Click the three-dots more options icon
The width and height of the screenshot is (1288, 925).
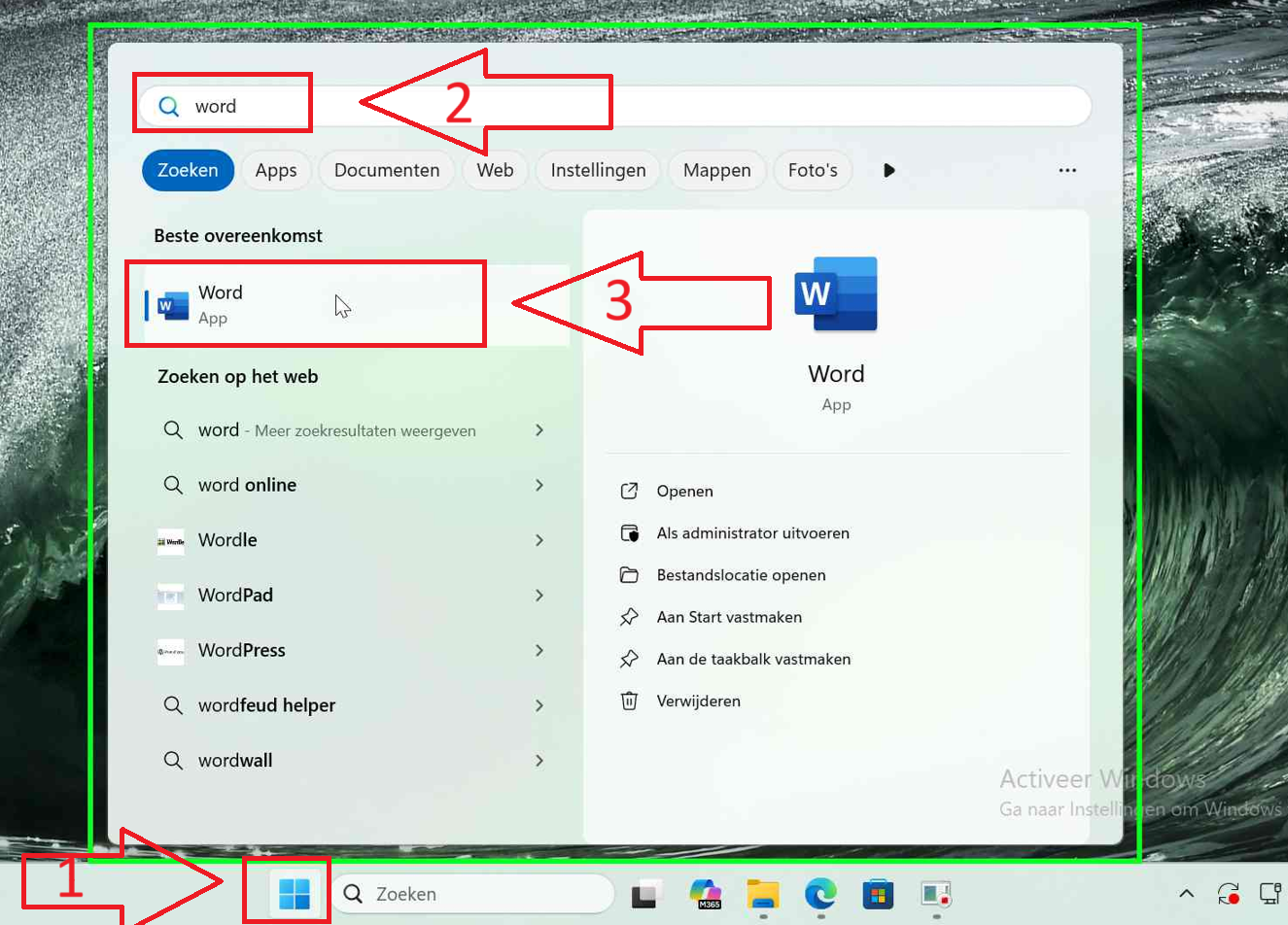click(1067, 170)
